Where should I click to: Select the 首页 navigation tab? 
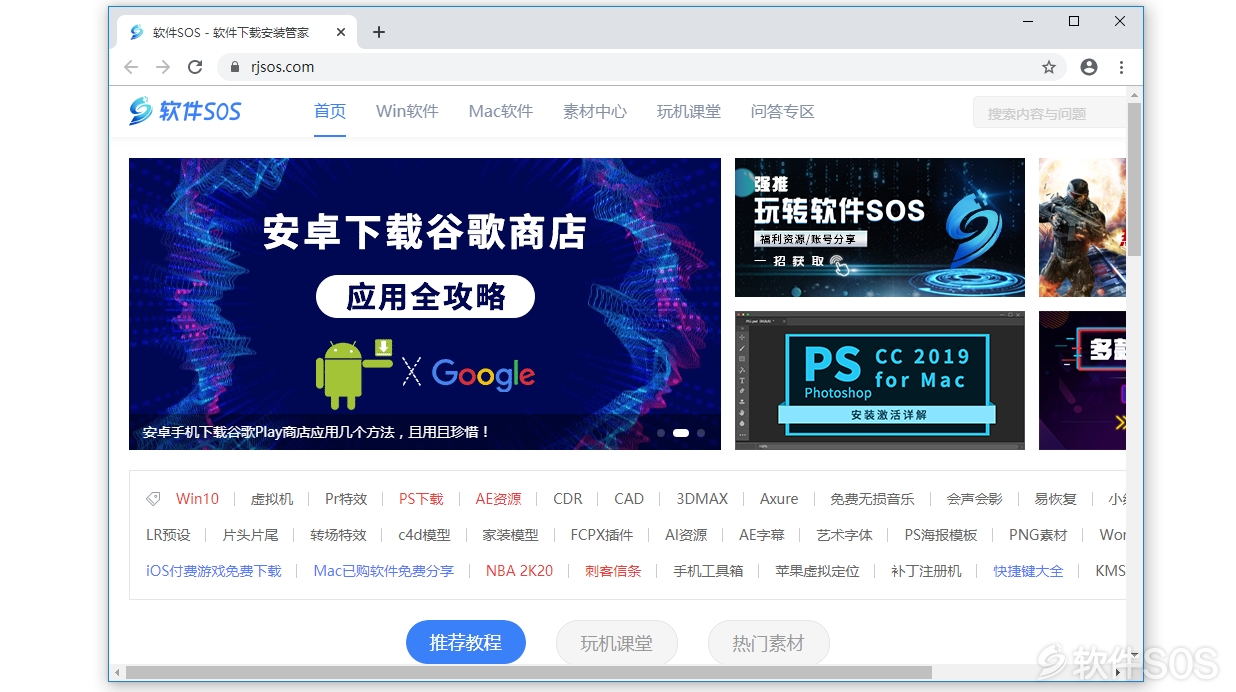click(330, 111)
